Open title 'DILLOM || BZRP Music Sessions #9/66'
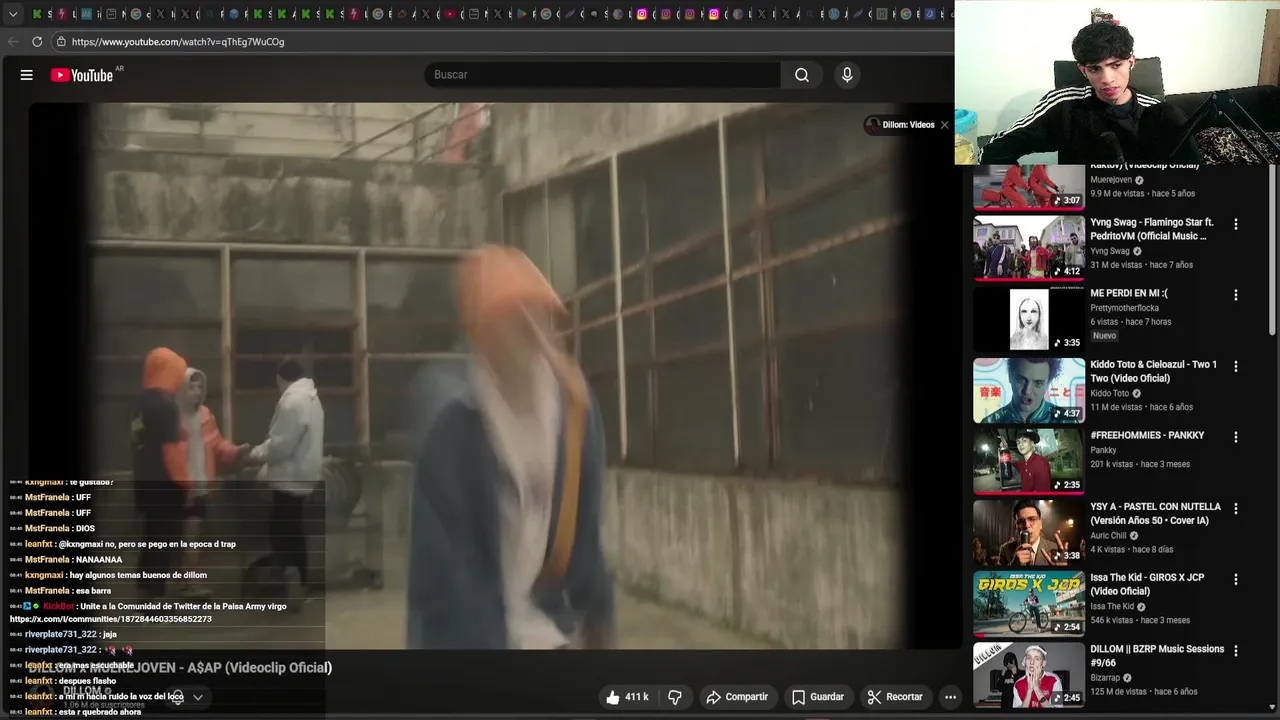 click(1157, 655)
